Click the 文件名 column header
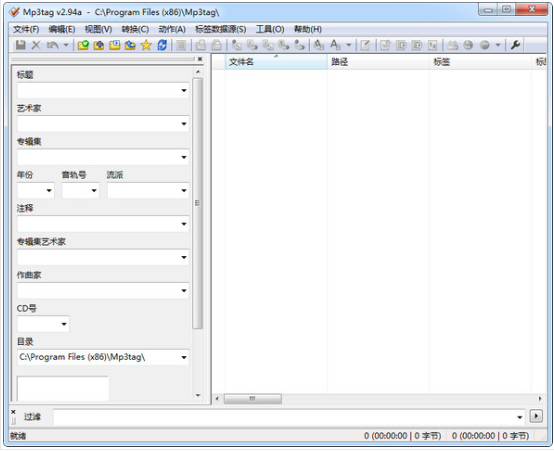Viewport: 554px width, 452px height. (276, 62)
